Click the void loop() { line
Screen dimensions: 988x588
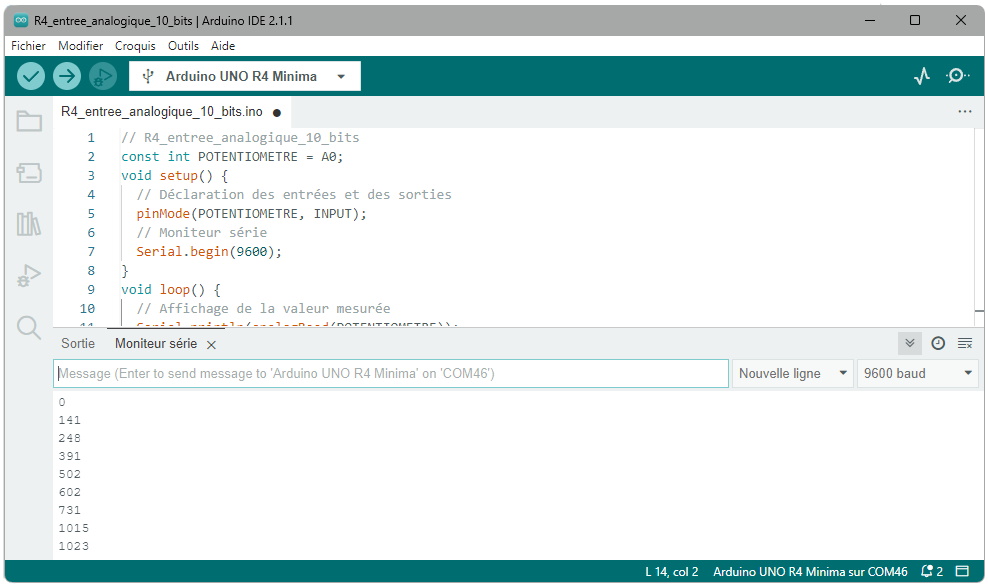pyautogui.click(x=171, y=290)
